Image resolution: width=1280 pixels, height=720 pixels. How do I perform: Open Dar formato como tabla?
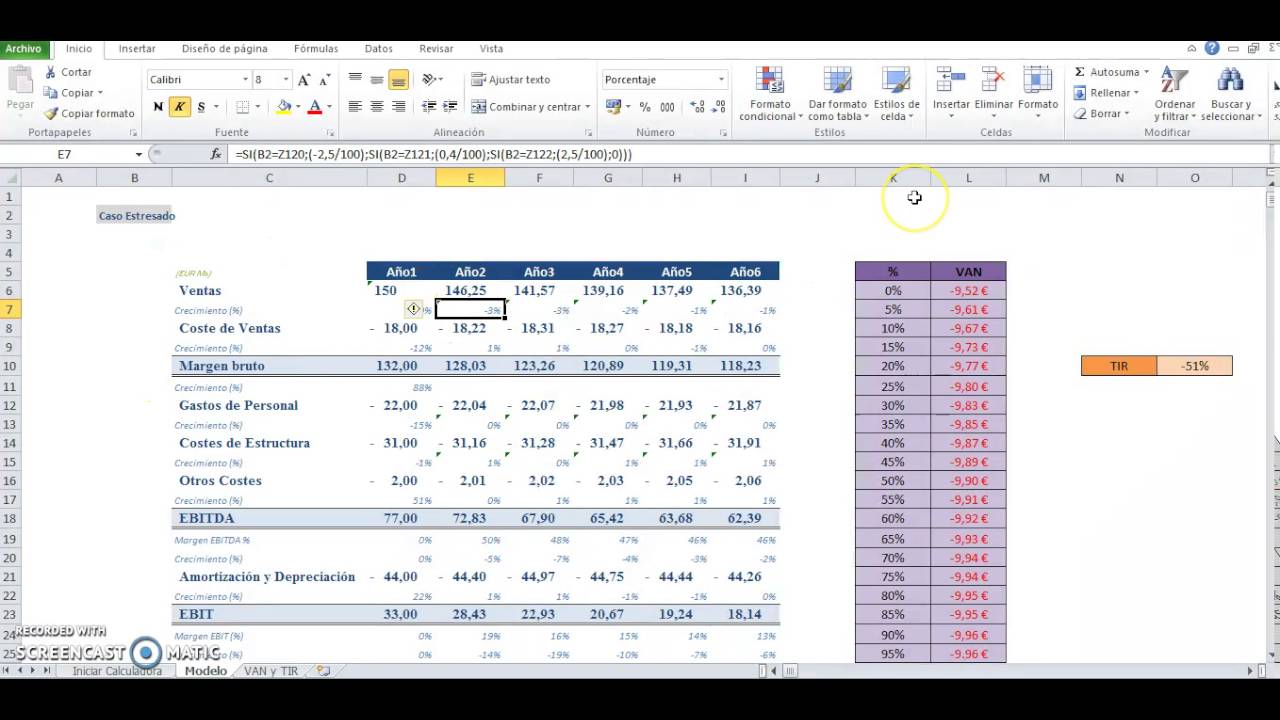[837, 94]
